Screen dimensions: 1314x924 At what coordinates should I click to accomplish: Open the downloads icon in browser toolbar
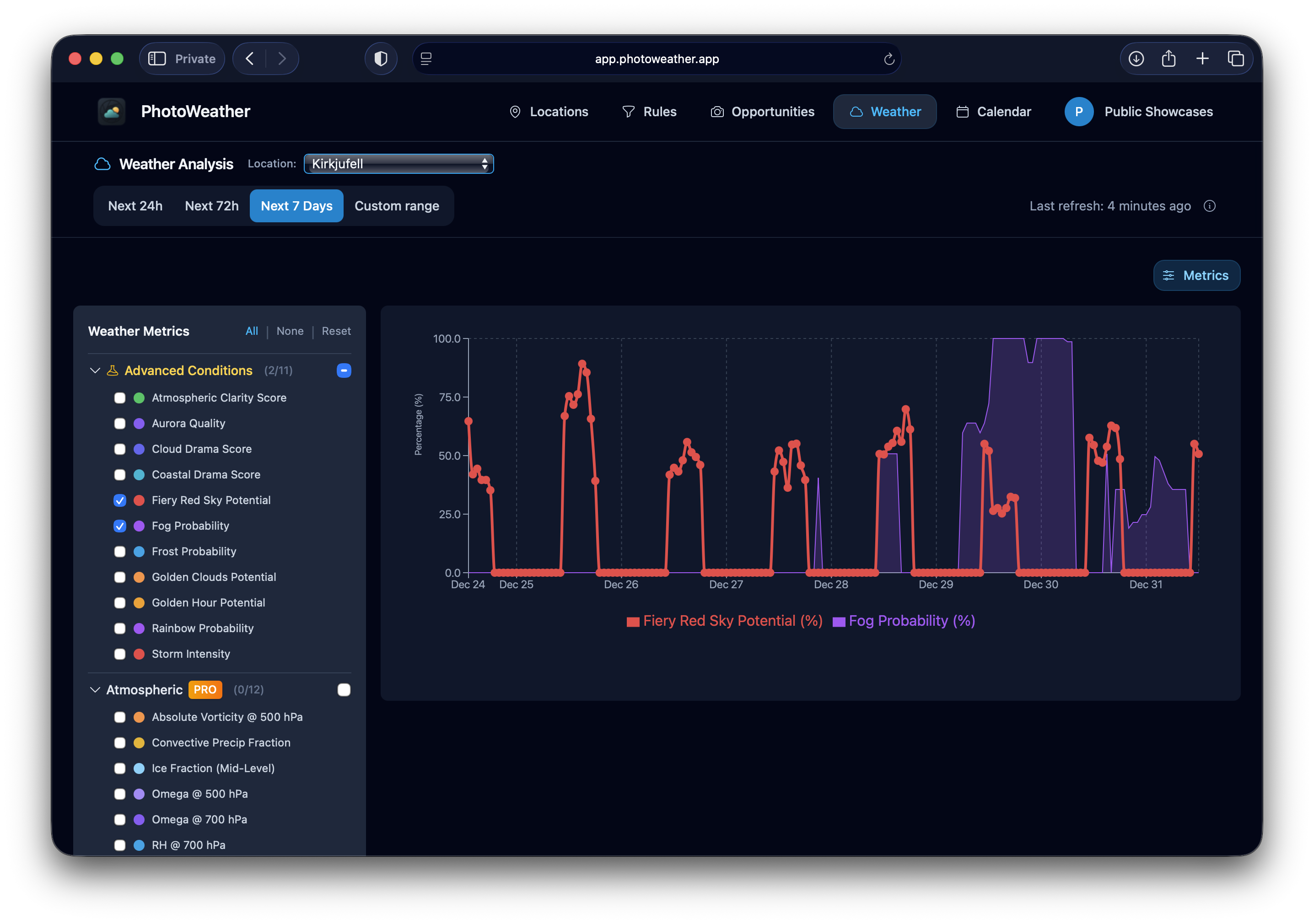(x=1136, y=59)
